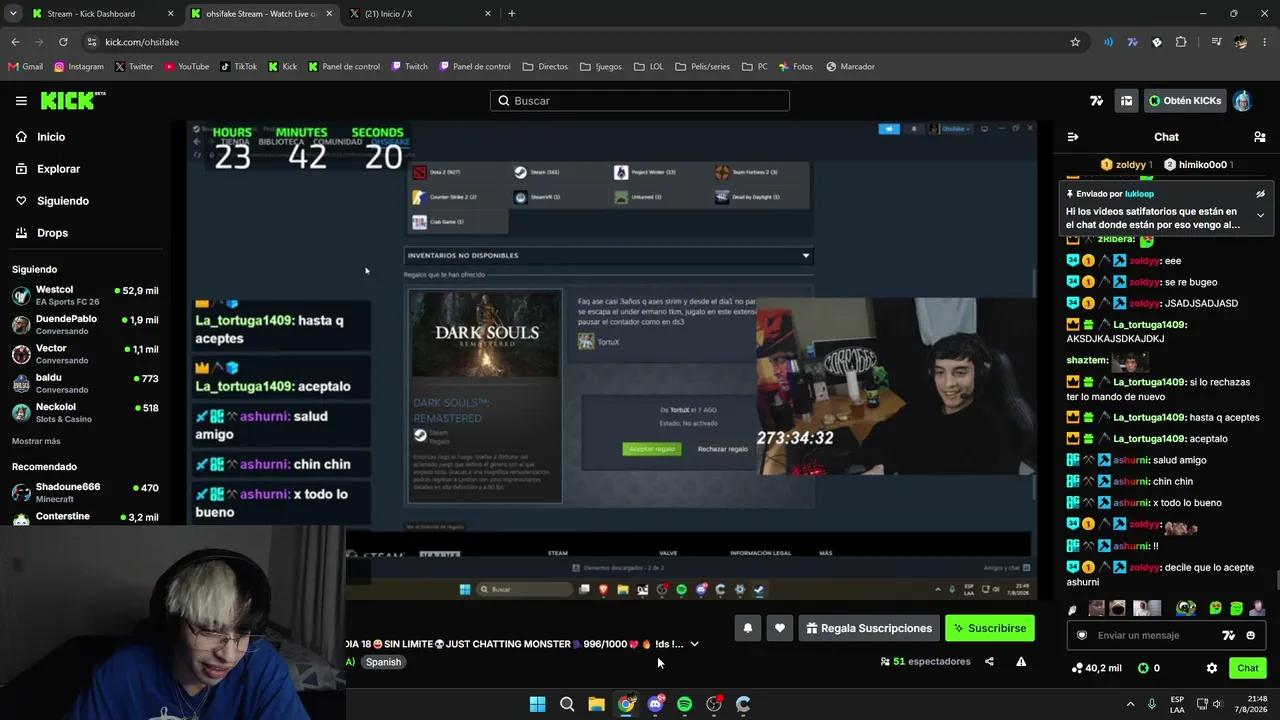Report the stream with the warning icon

[1021, 661]
